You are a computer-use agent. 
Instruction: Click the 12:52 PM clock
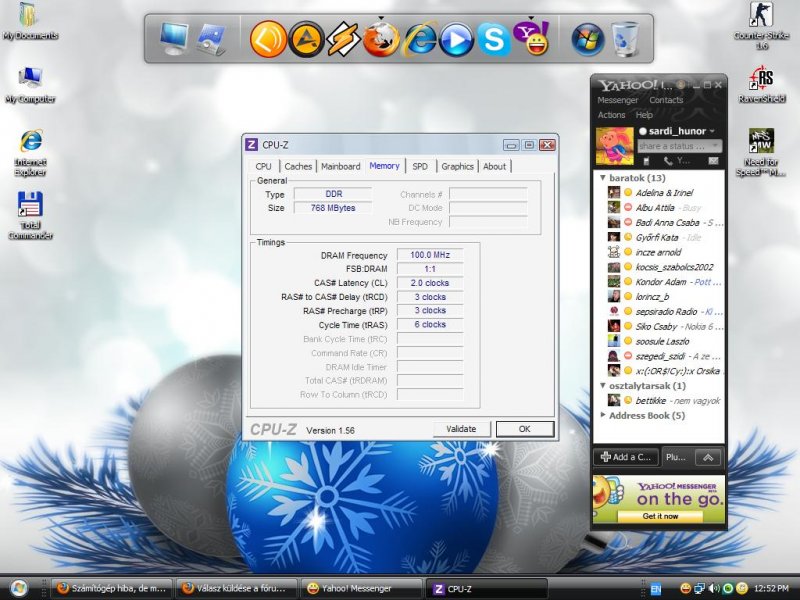coord(771,589)
